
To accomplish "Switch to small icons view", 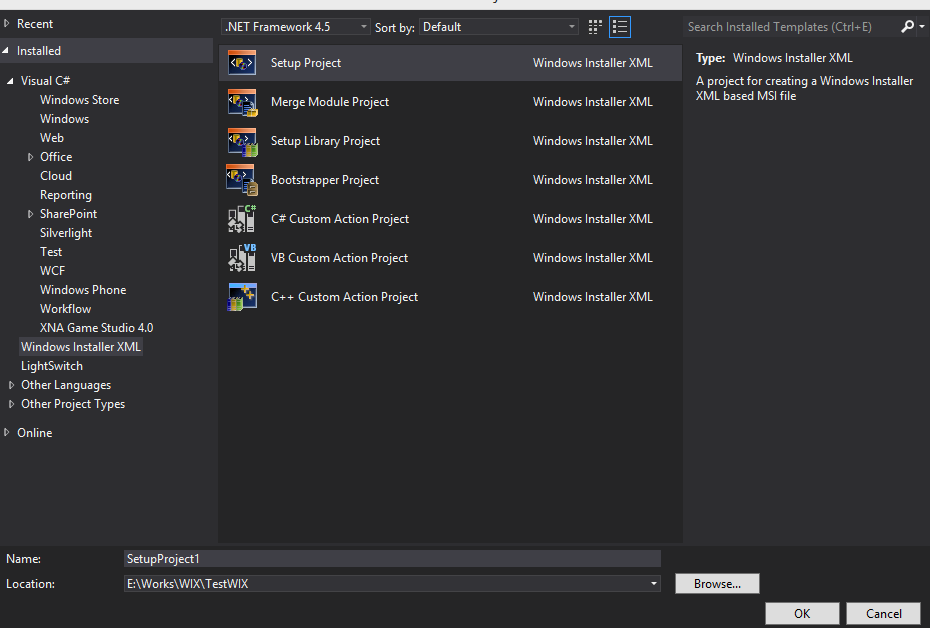I will coord(595,27).
